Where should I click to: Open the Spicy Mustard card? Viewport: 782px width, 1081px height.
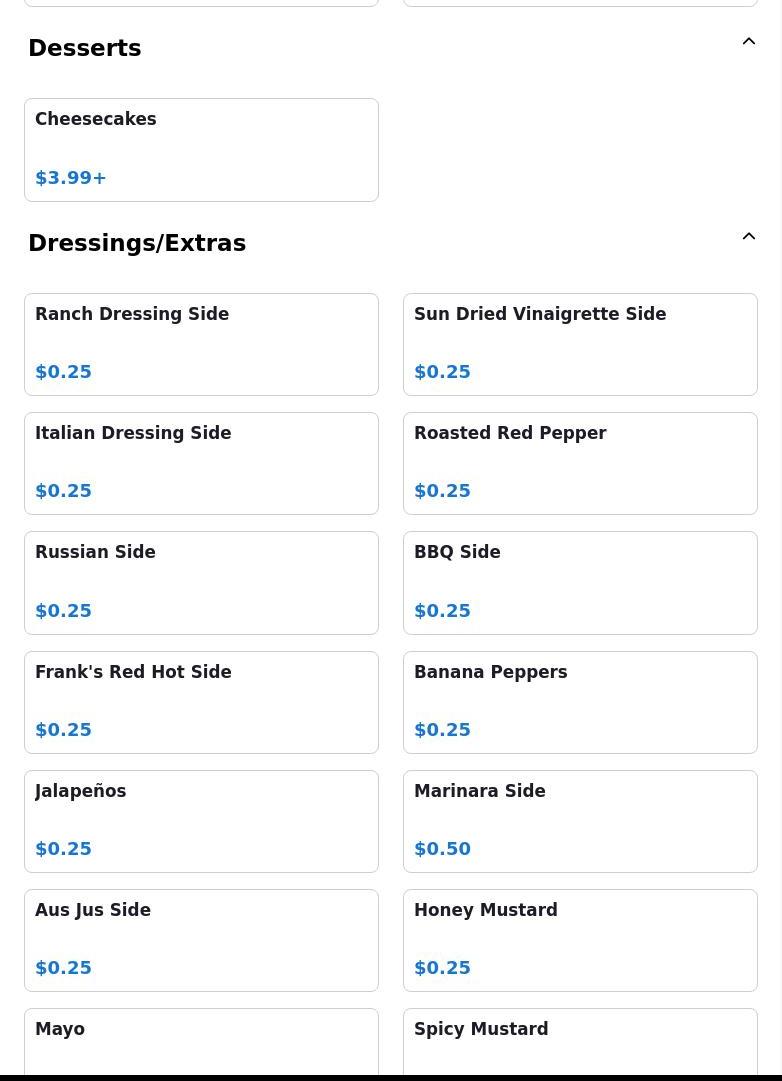(x=580, y=1041)
